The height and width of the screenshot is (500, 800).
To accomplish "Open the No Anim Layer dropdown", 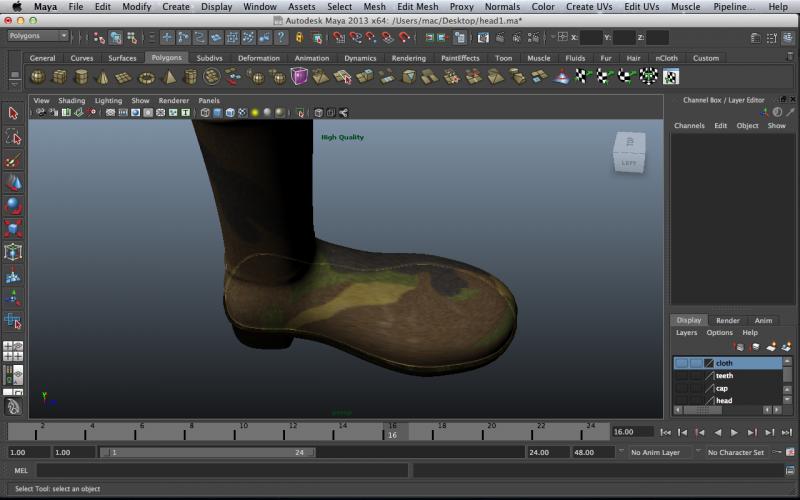I will click(x=659, y=452).
